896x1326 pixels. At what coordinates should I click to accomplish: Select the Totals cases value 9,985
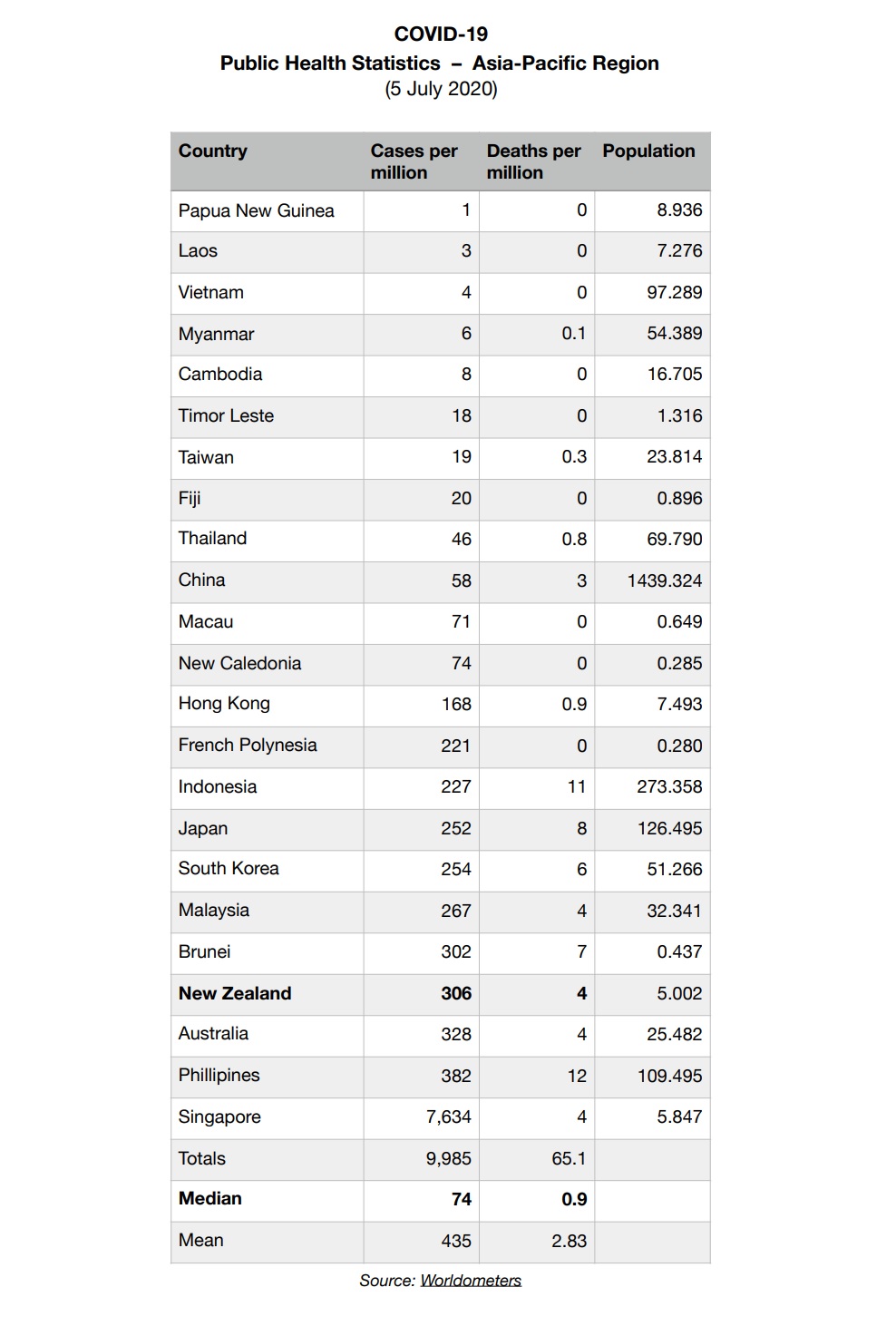pyautogui.click(x=449, y=1158)
